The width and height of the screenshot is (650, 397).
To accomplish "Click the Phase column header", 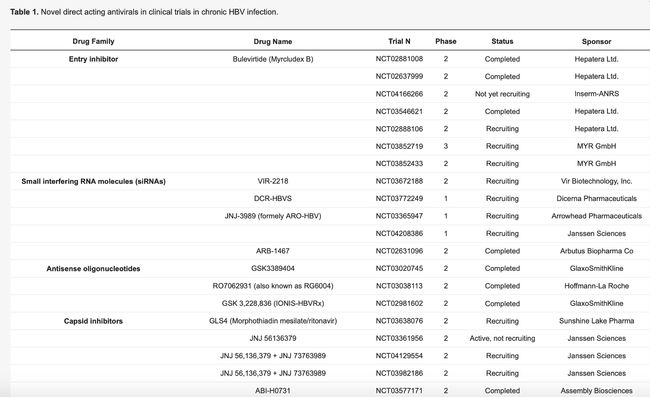I will [x=446, y=41].
